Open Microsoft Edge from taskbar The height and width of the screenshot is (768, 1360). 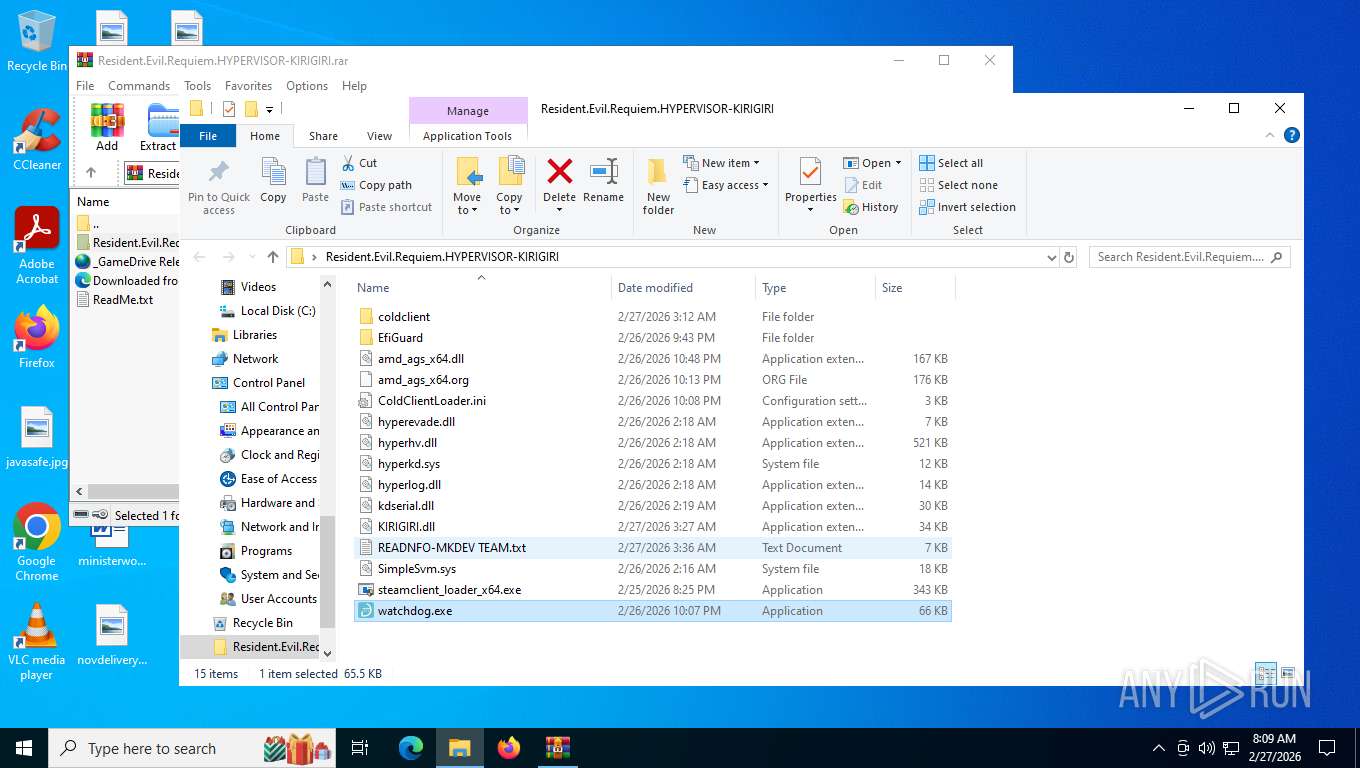411,748
